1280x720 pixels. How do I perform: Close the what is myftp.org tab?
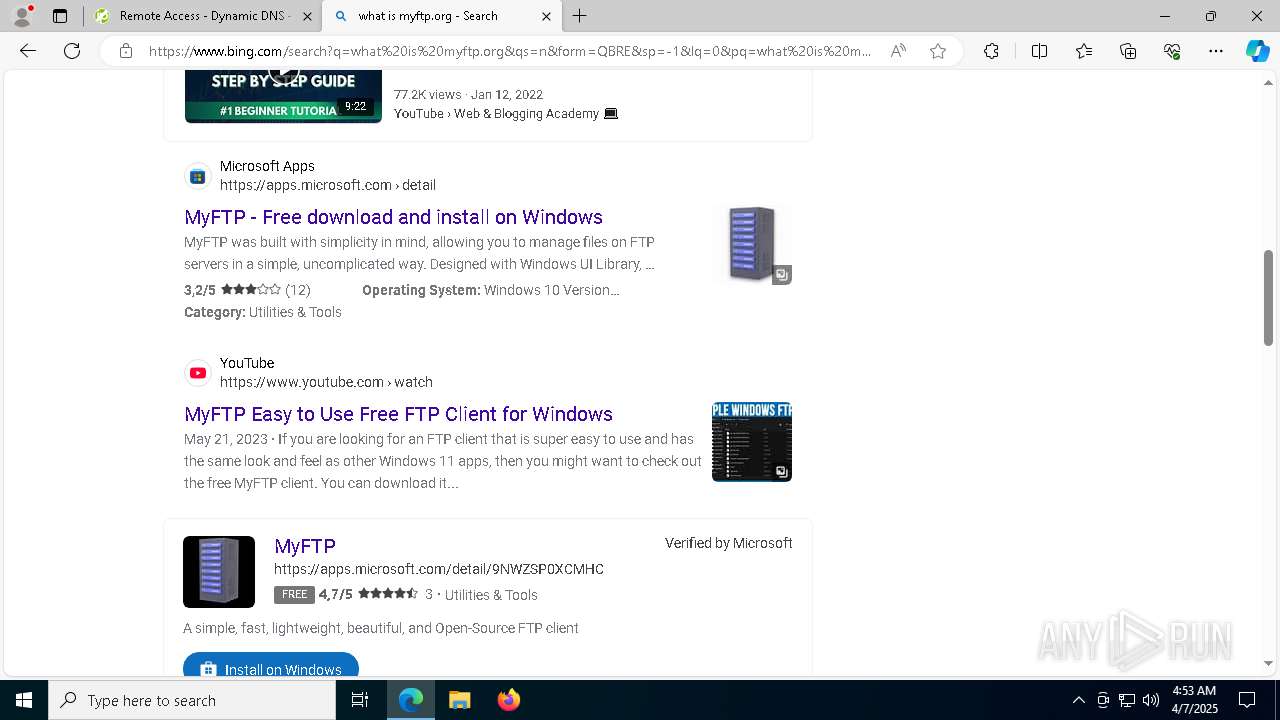tap(546, 16)
